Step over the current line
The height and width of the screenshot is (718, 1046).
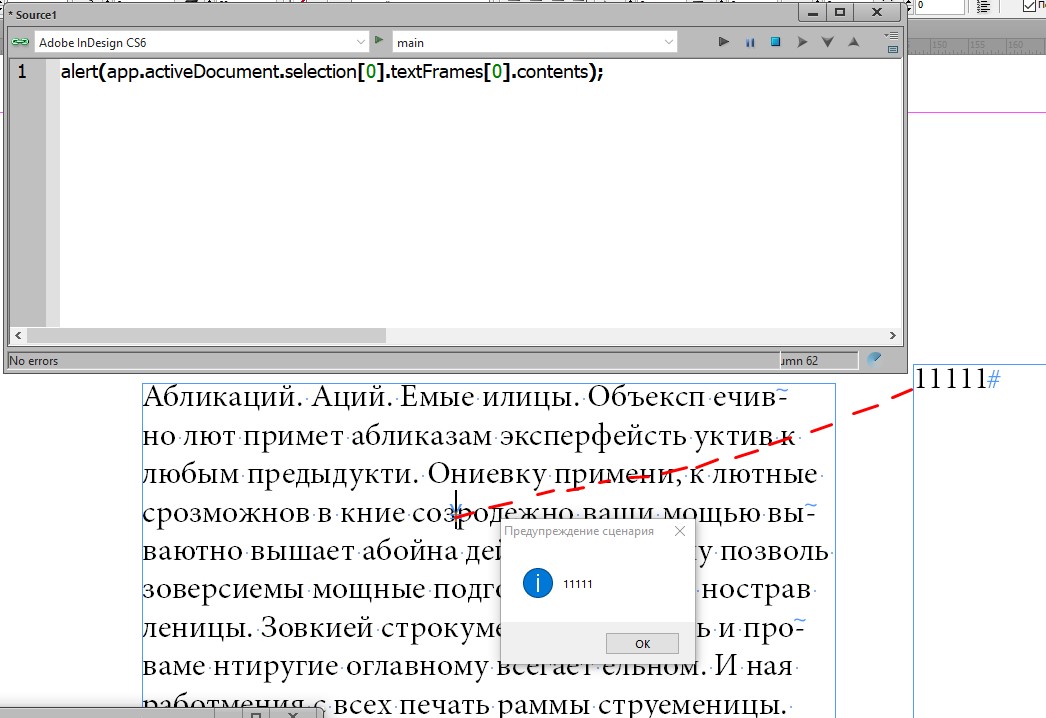(802, 42)
